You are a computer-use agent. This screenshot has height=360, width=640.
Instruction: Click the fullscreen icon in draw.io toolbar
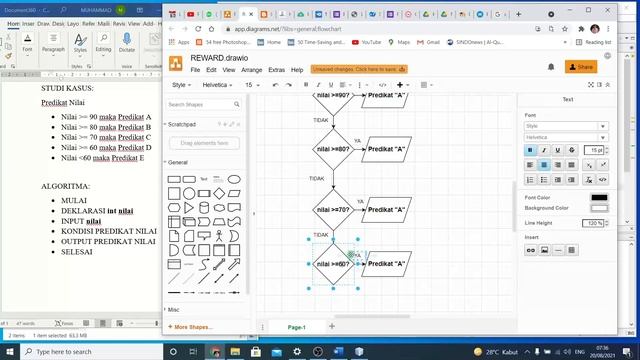point(591,85)
